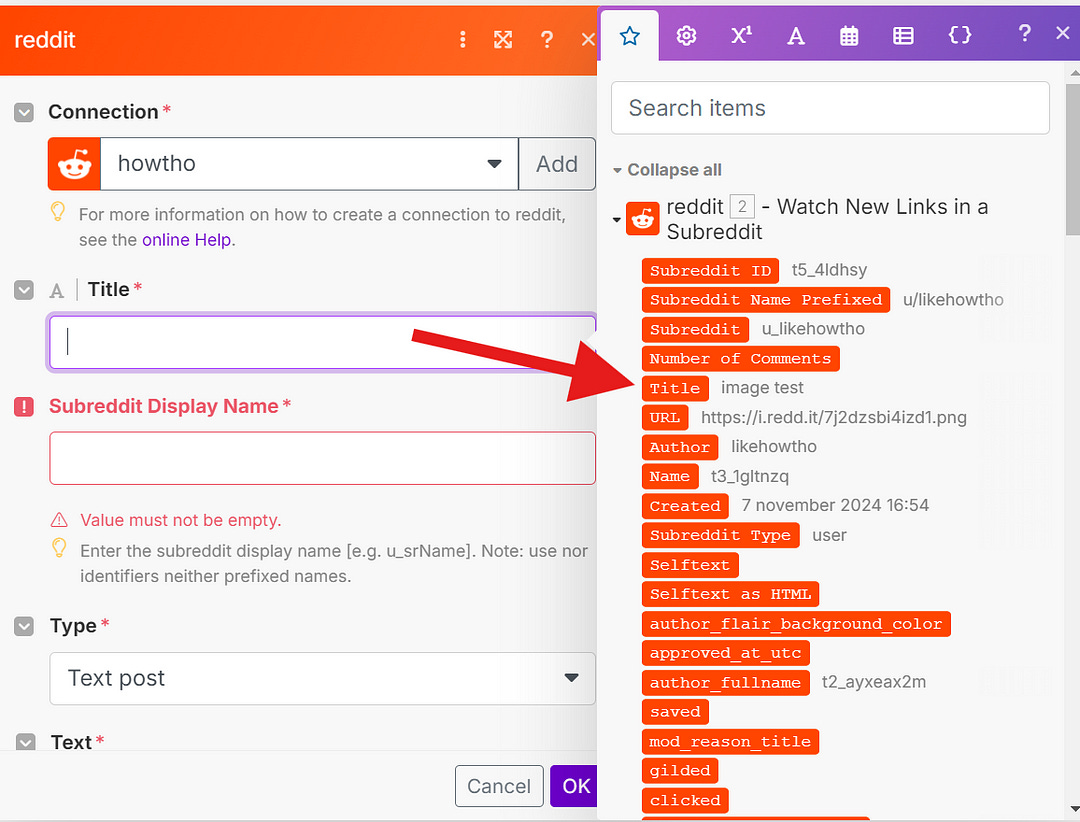The height and width of the screenshot is (822, 1080).
Task: Click the Search items field
Action: (830, 108)
